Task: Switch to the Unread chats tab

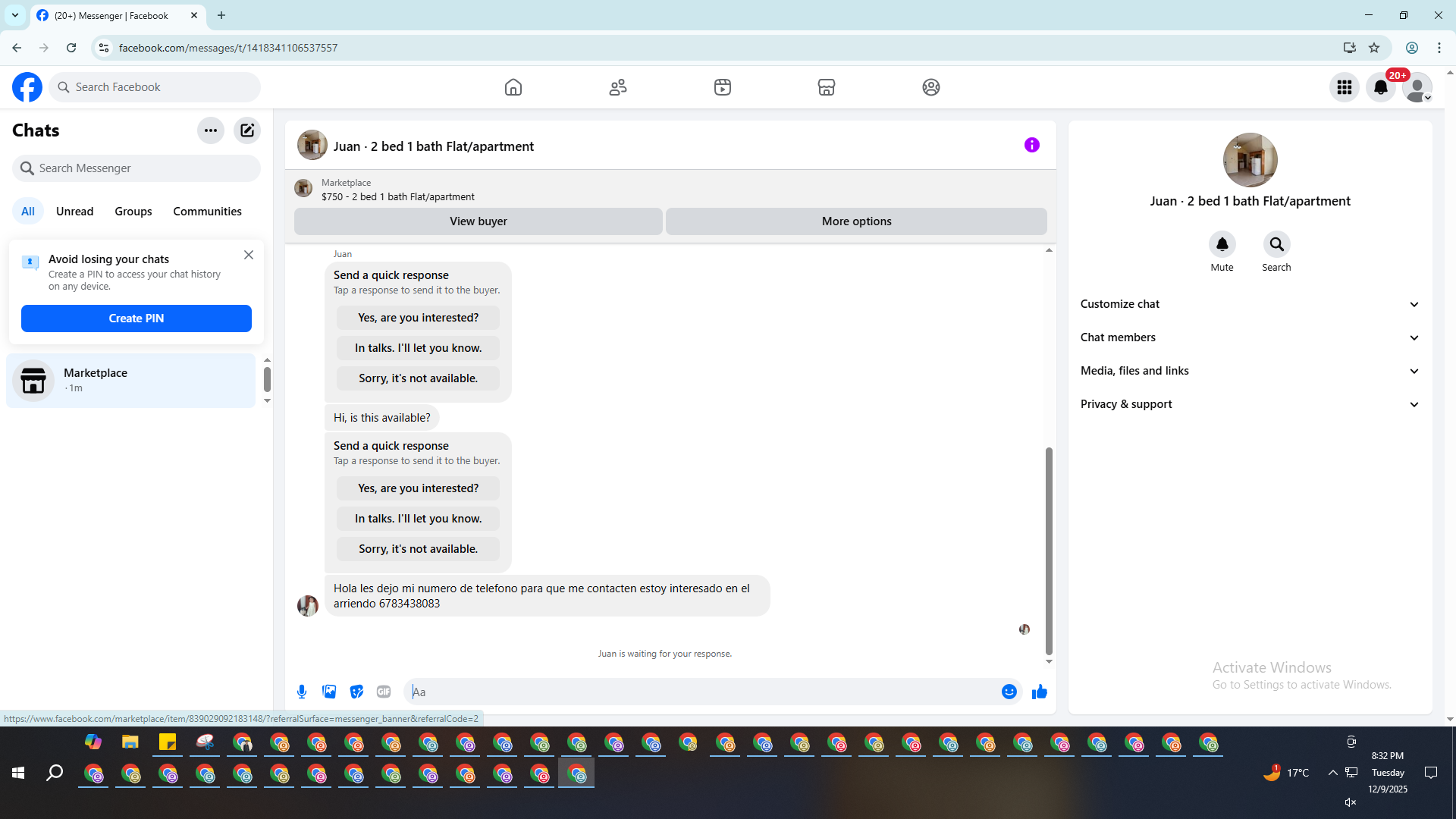Action: click(x=74, y=212)
